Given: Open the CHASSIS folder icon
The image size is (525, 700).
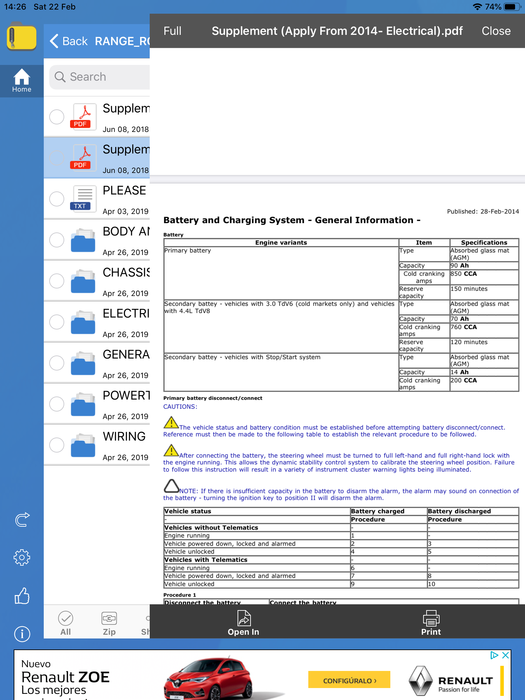Looking at the screenshot, I should [83, 281].
